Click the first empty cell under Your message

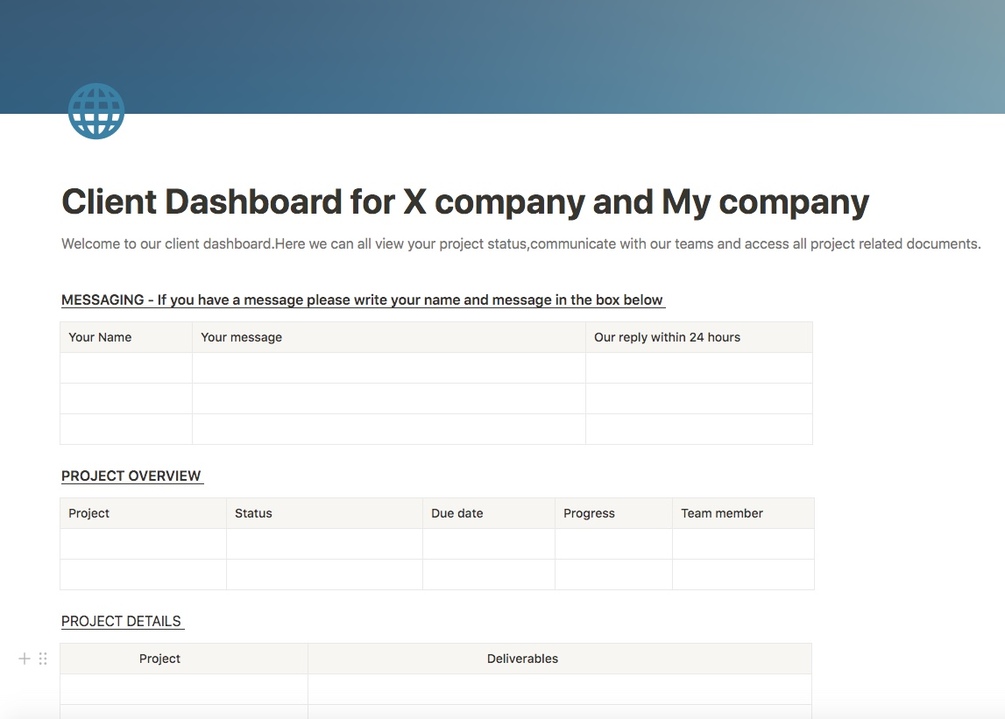coord(388,368)
